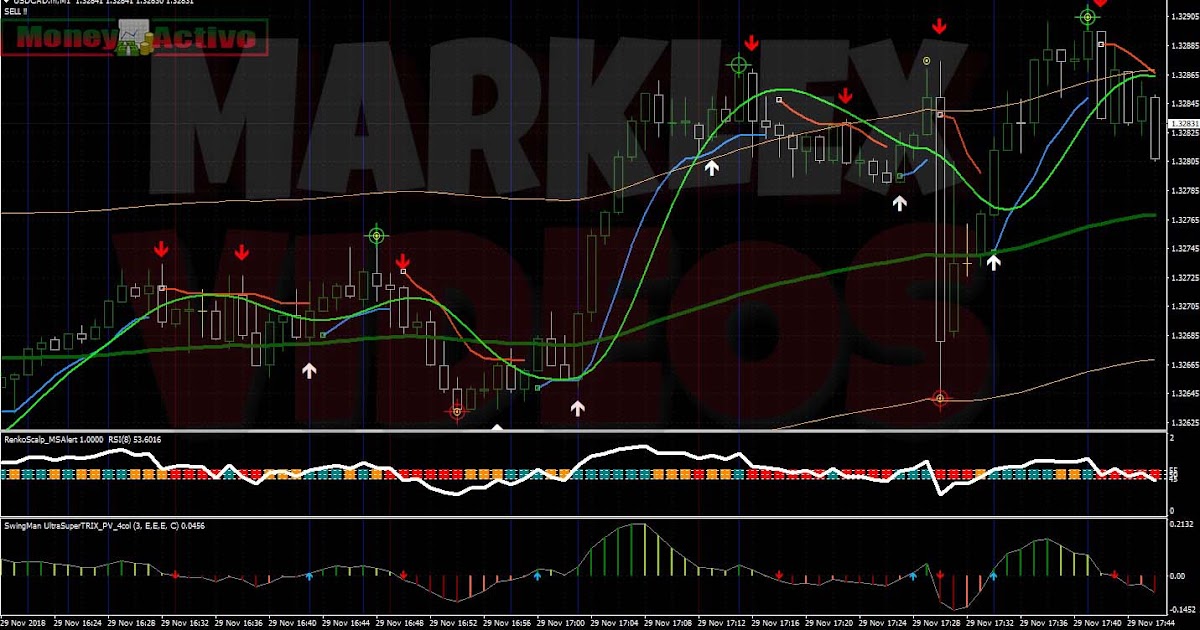This screenshot has width=1200, height=630.
Task: Click the current price tag 1.32831
Action: point(1183,122)
